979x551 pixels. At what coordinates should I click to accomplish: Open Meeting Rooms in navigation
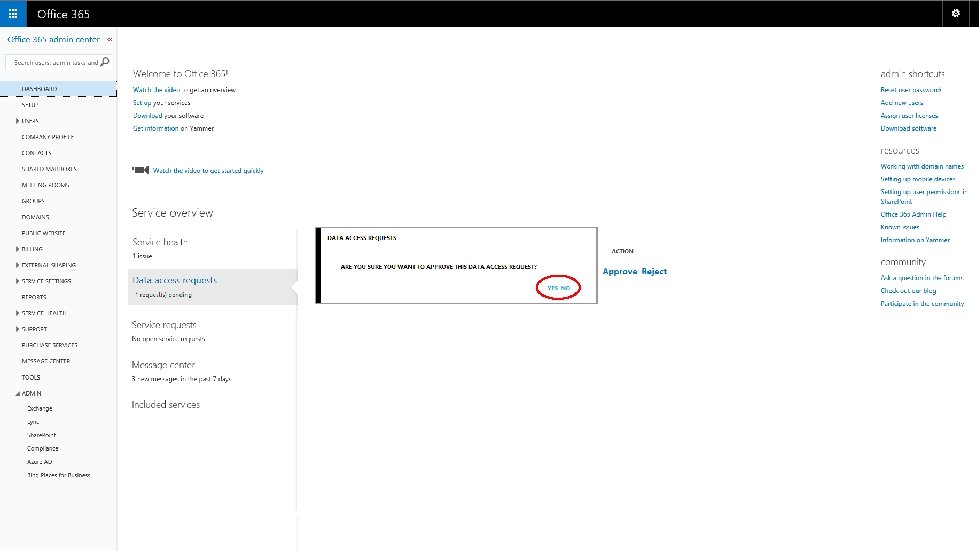click(46, 185)
